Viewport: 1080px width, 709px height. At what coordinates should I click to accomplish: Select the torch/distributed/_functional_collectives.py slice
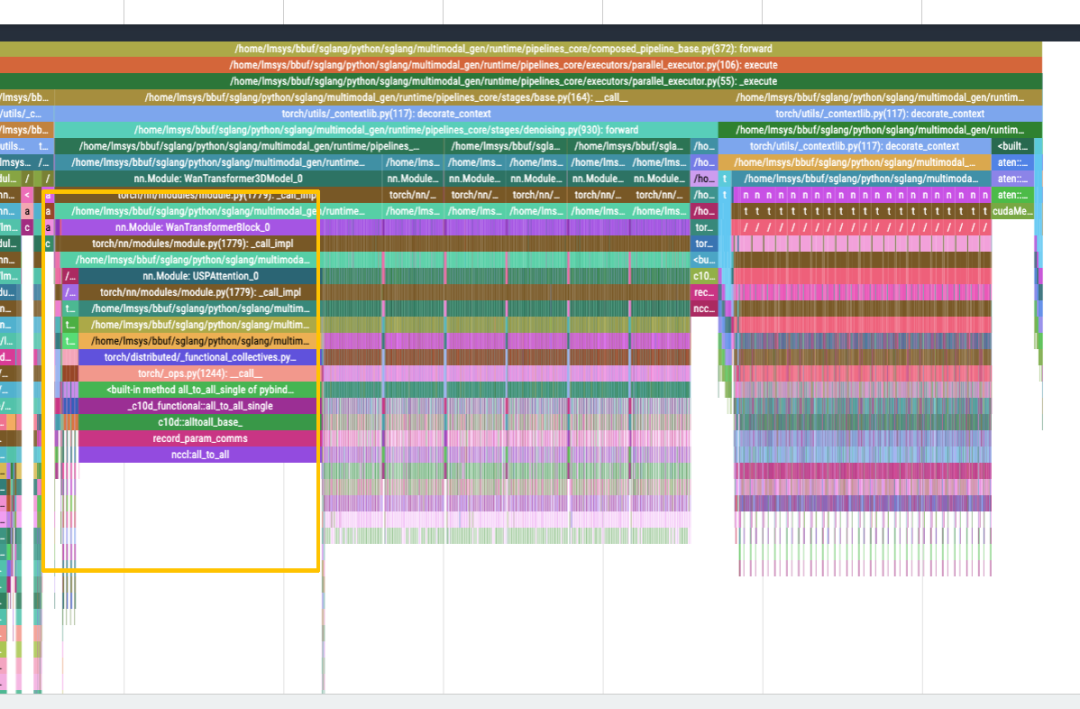(x=199, y=357)
